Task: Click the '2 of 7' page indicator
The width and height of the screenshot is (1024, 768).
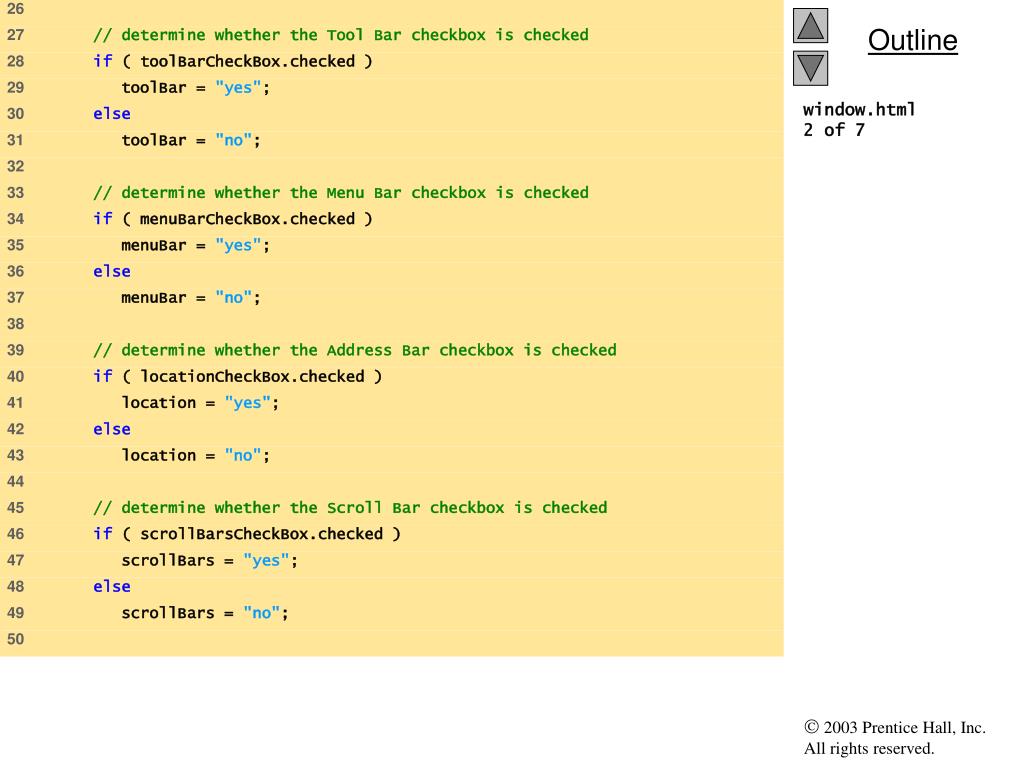Action: tap(834, 130)
